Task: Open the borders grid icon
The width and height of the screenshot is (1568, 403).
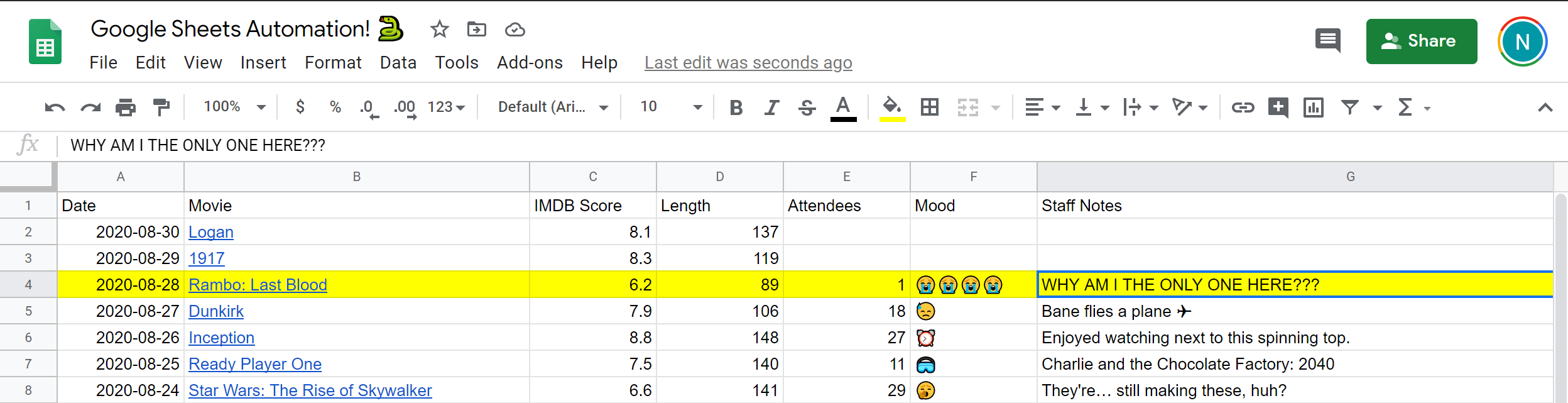Action: [929, 108]
